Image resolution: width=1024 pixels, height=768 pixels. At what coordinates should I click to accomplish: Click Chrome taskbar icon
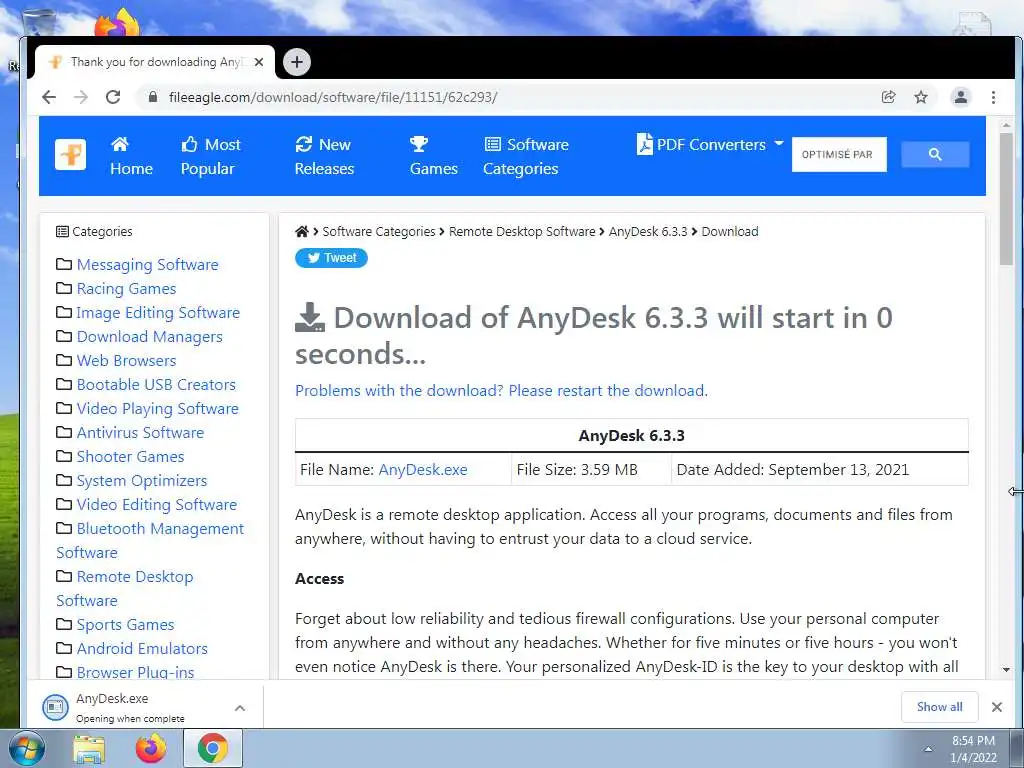click(213, 748)
